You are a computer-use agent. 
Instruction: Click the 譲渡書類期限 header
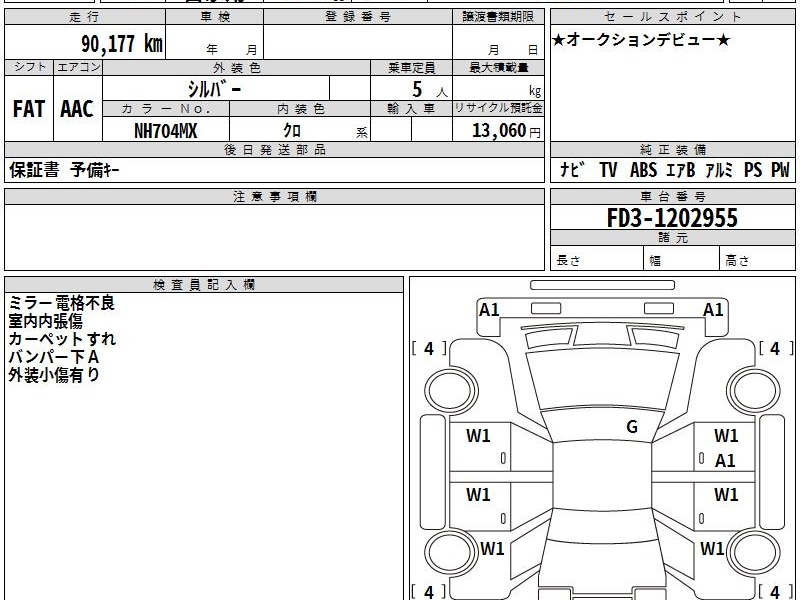pyautogui.click(x=498, y=17)
